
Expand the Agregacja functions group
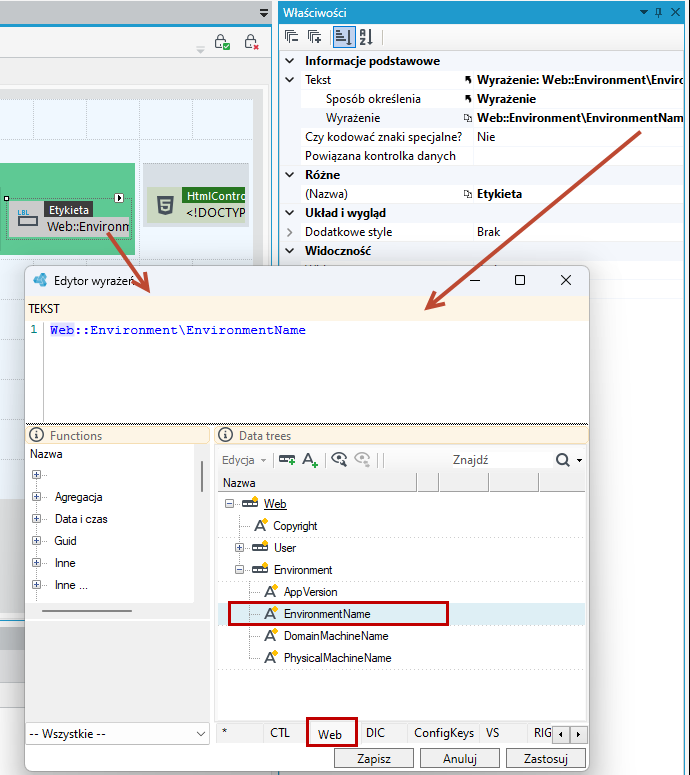(36, 497)
